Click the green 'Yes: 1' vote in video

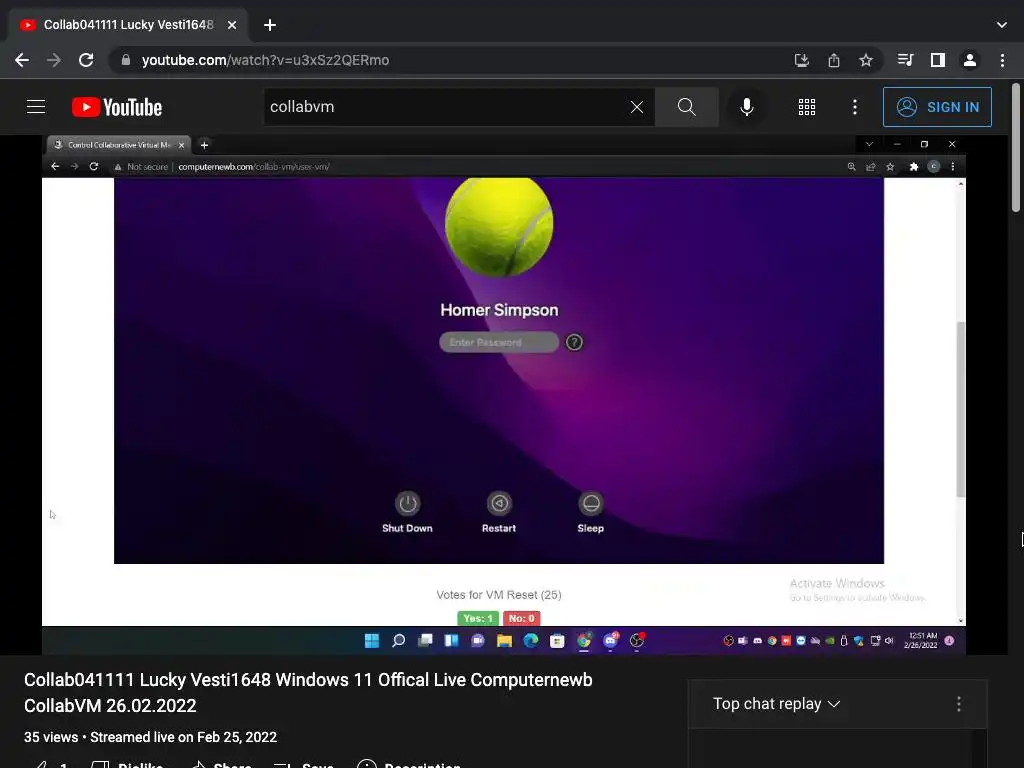478,618
